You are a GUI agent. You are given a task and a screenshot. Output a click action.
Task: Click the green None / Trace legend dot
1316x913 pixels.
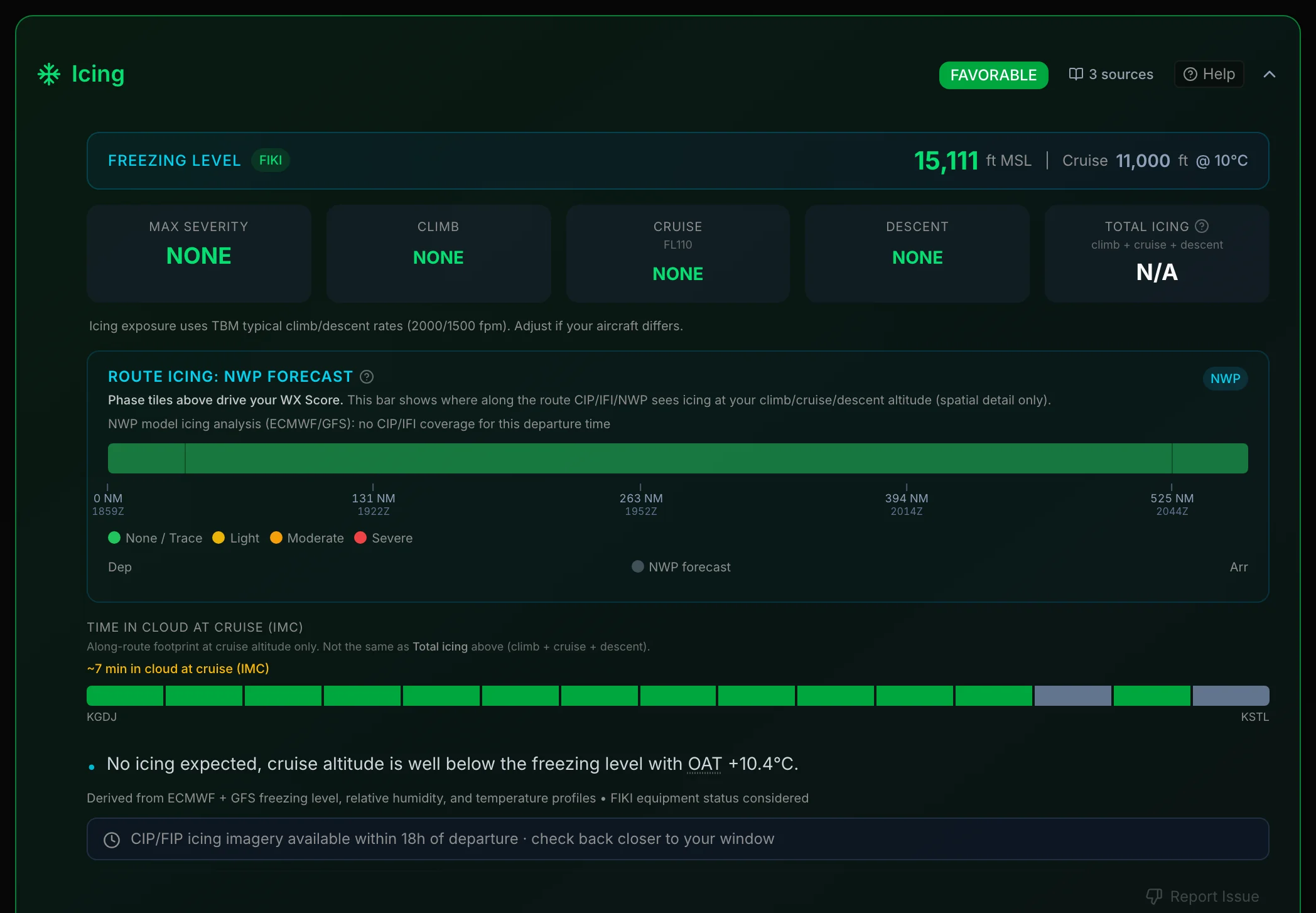pyautogui.click(x=114, y=538)
